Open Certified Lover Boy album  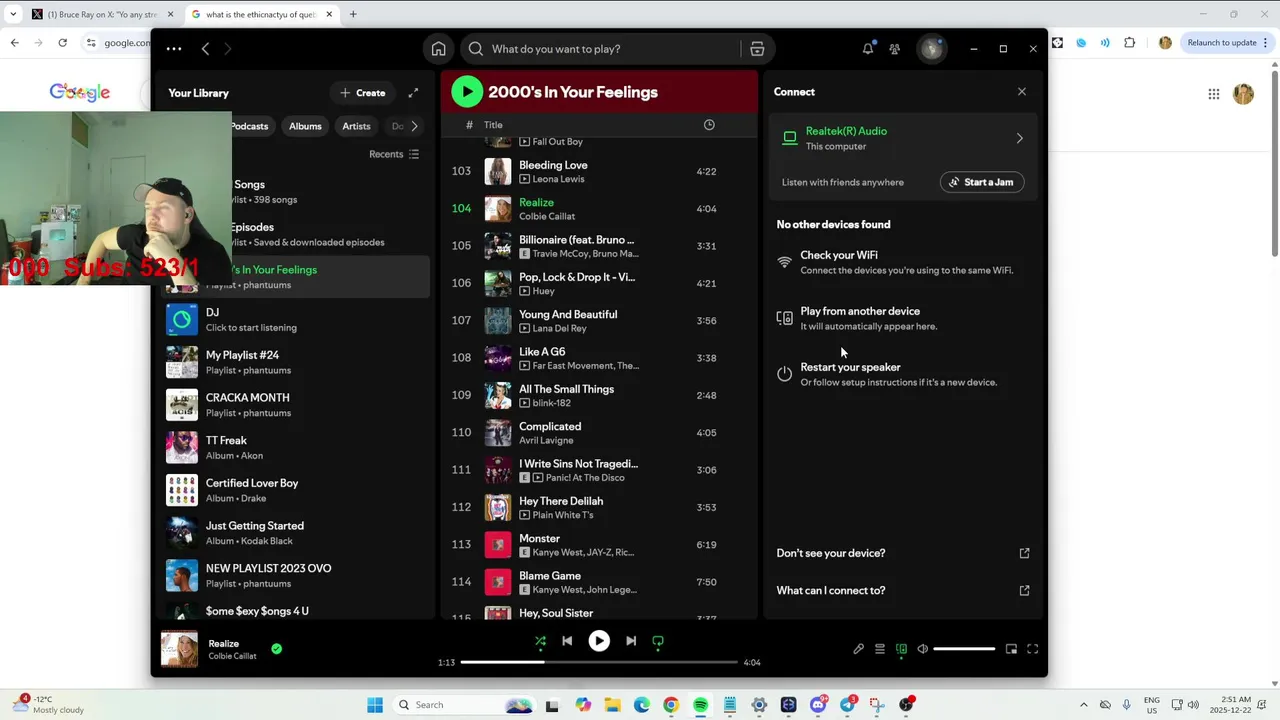tap(296, 490)
